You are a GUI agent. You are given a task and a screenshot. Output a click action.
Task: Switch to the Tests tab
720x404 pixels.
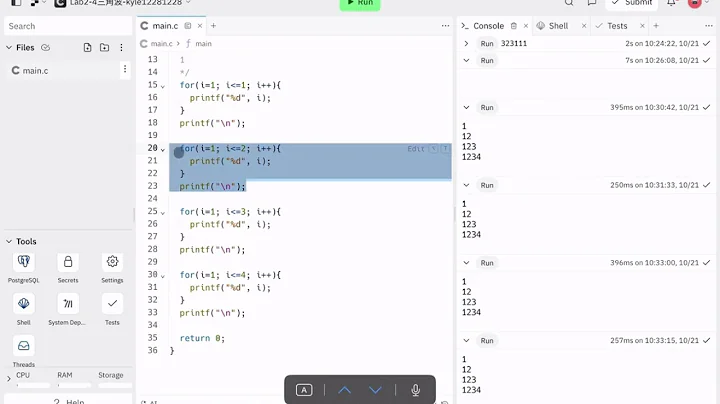click(x=616, y=26)
